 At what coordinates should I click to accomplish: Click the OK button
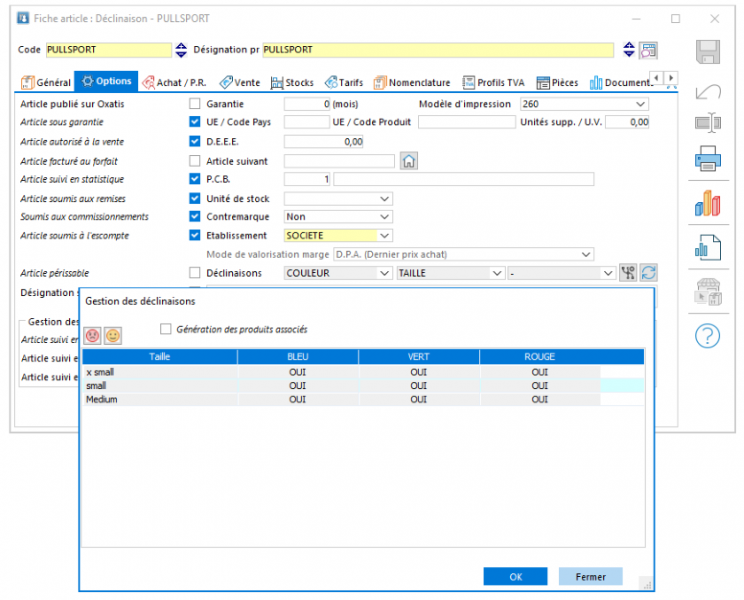[x=515, y=577]
